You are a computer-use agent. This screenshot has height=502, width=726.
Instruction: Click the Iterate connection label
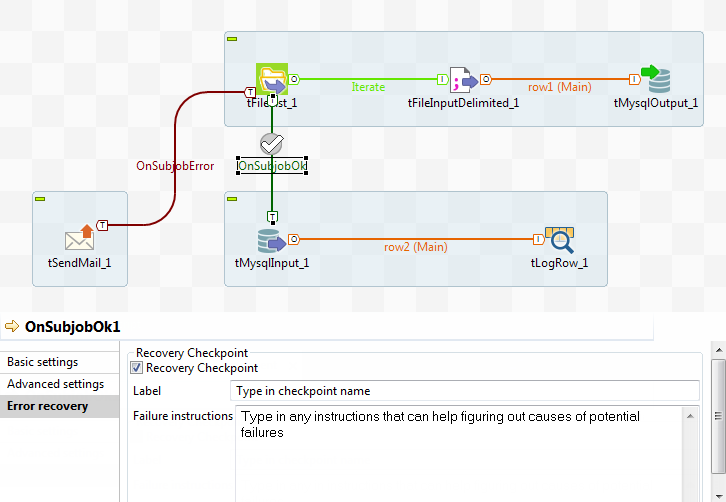coord(368,87)
